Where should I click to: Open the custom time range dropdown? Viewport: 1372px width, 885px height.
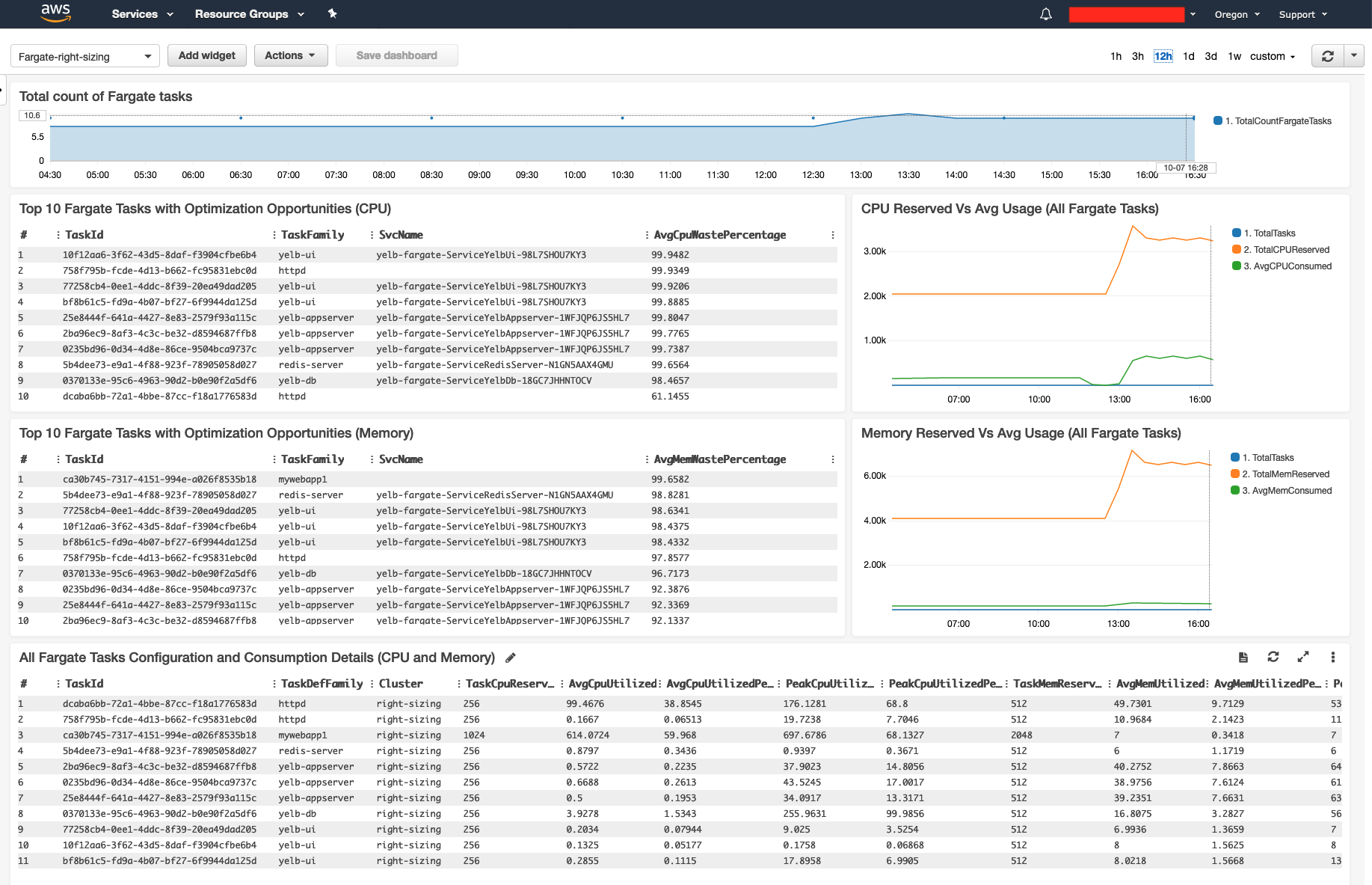[1273, 56]
